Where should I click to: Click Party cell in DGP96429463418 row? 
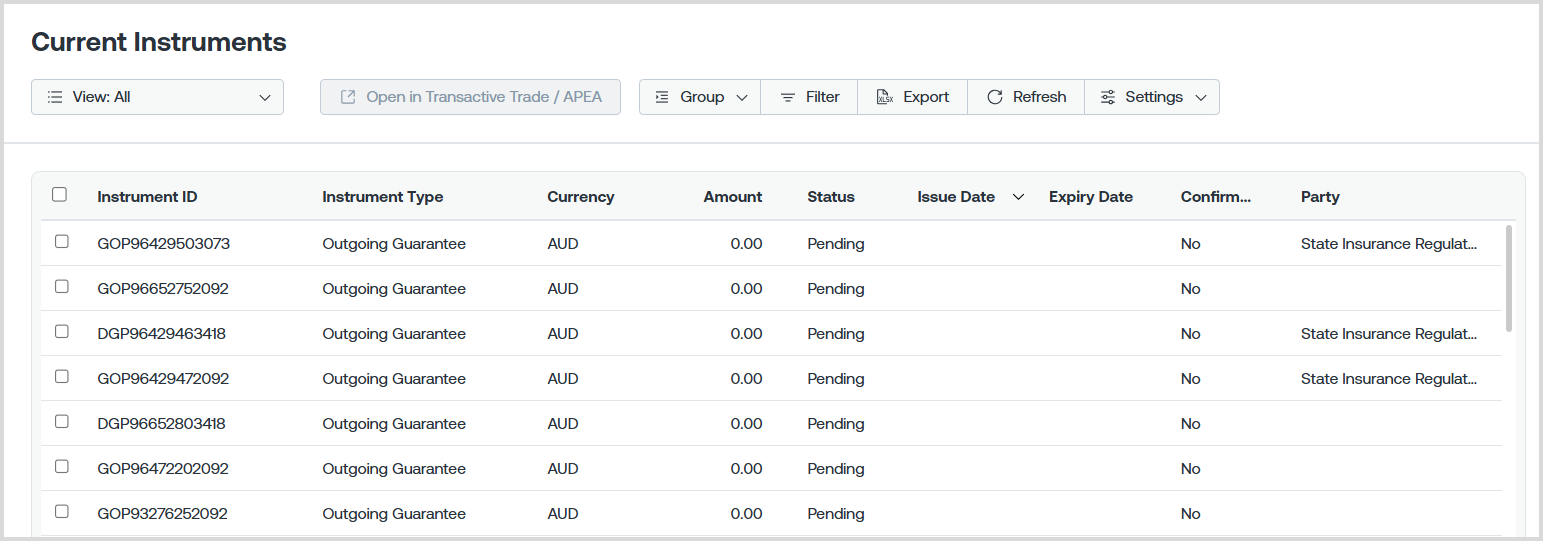tap(1389, 334)
